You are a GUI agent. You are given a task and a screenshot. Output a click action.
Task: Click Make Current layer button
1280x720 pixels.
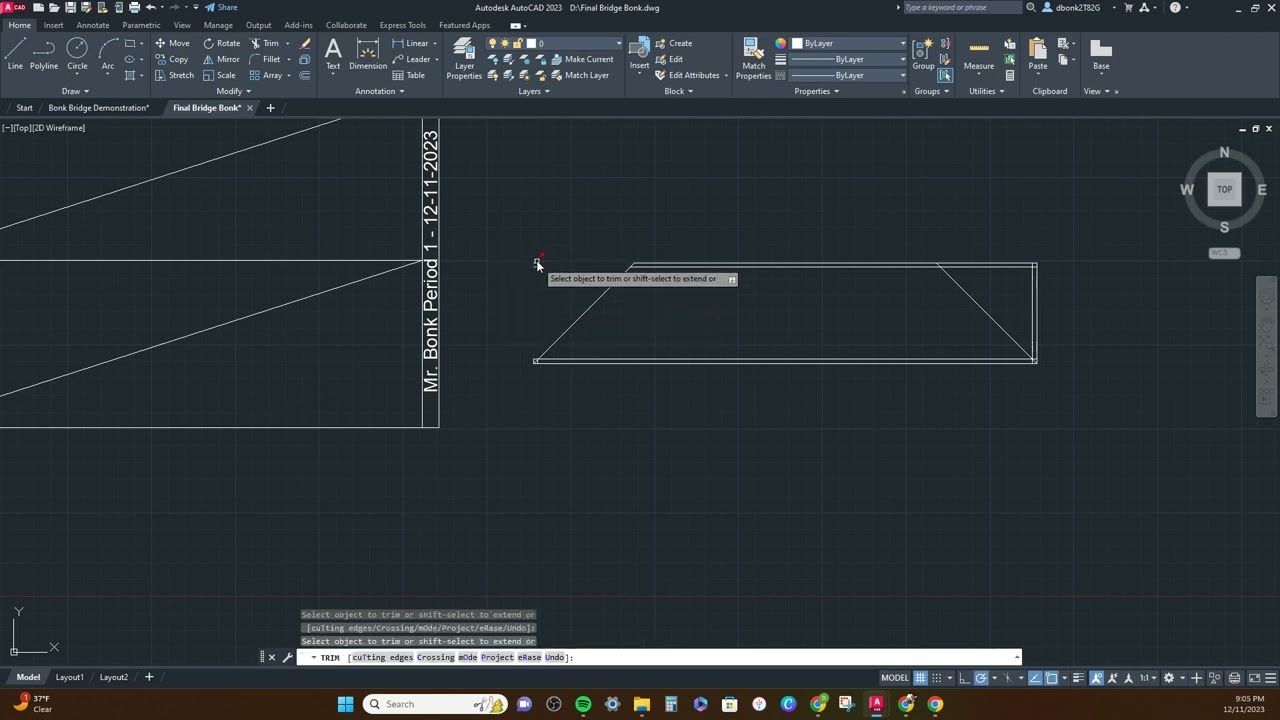coord(582,59)
